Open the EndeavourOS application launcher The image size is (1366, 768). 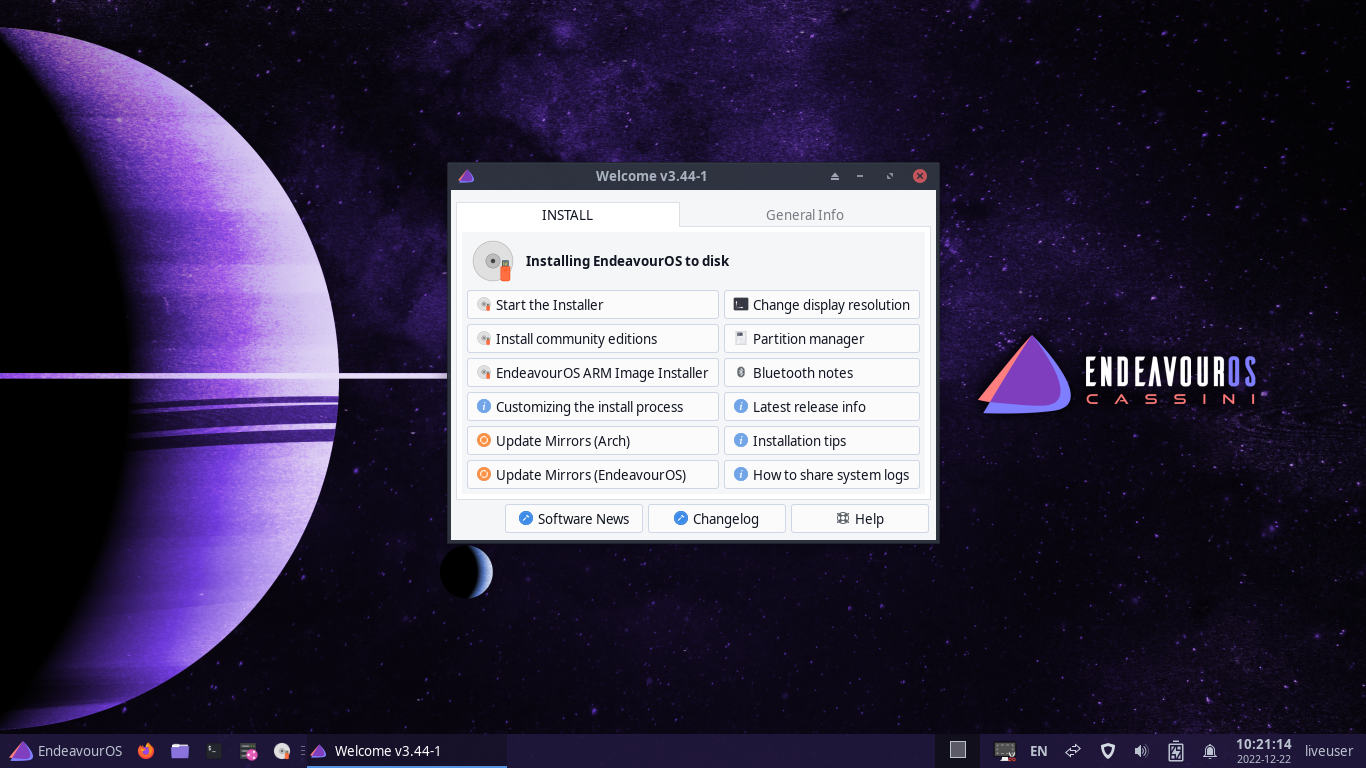tap(66, 751)
